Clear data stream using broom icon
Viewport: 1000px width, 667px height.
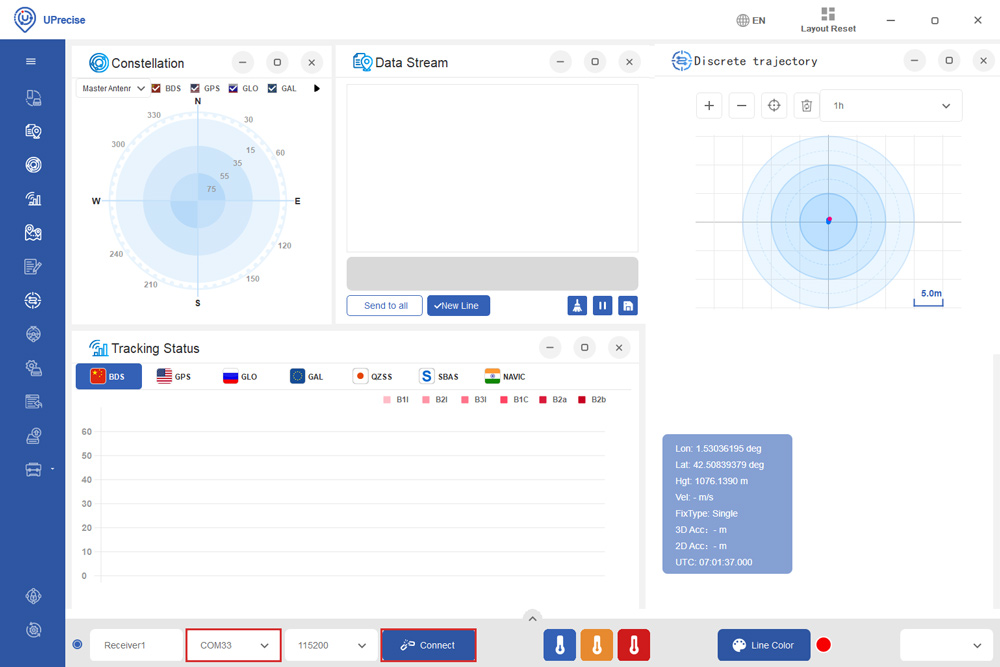[x=577, y=306]
